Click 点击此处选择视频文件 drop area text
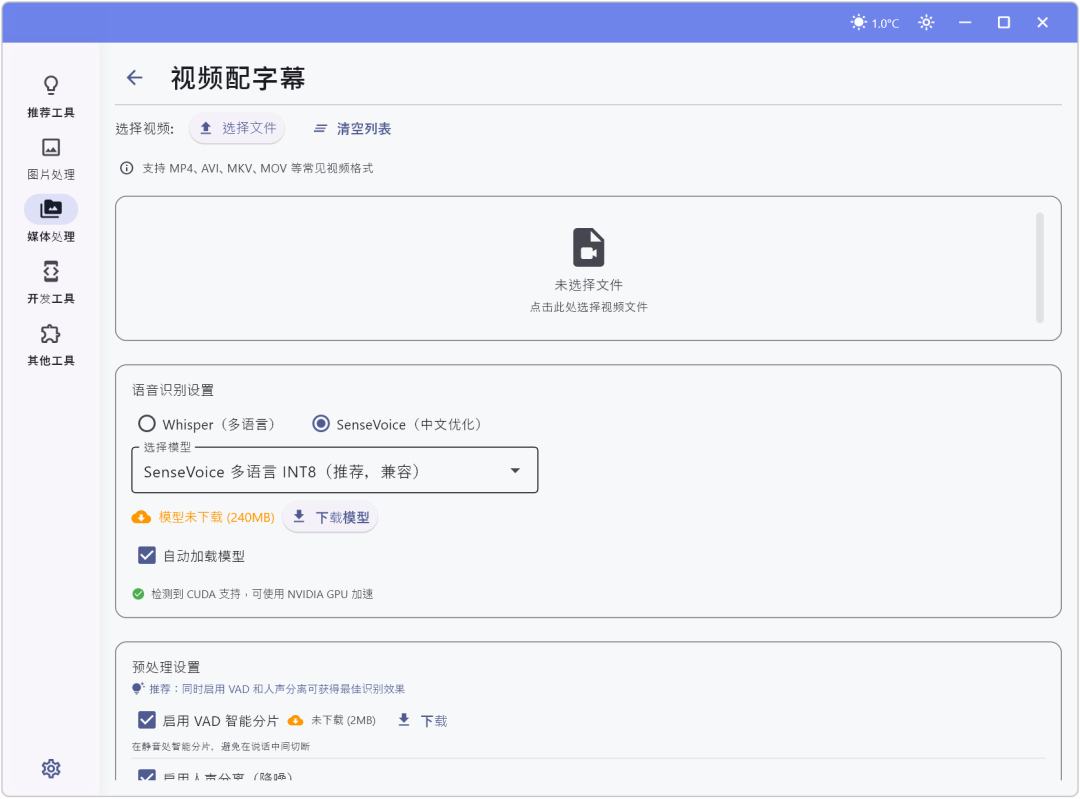 (x=588, y=307)
